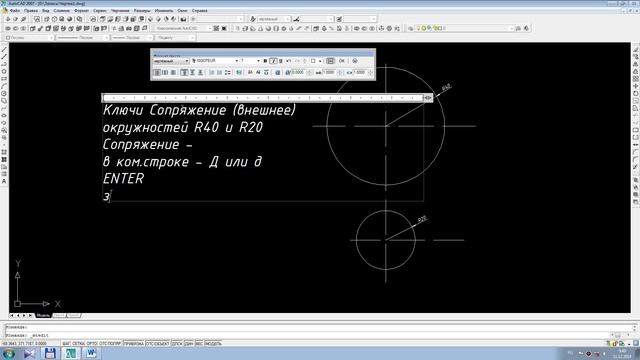Open the Формат menu
Screen dimensions: 640x360
pyautogui.click(x=82, y=10)
